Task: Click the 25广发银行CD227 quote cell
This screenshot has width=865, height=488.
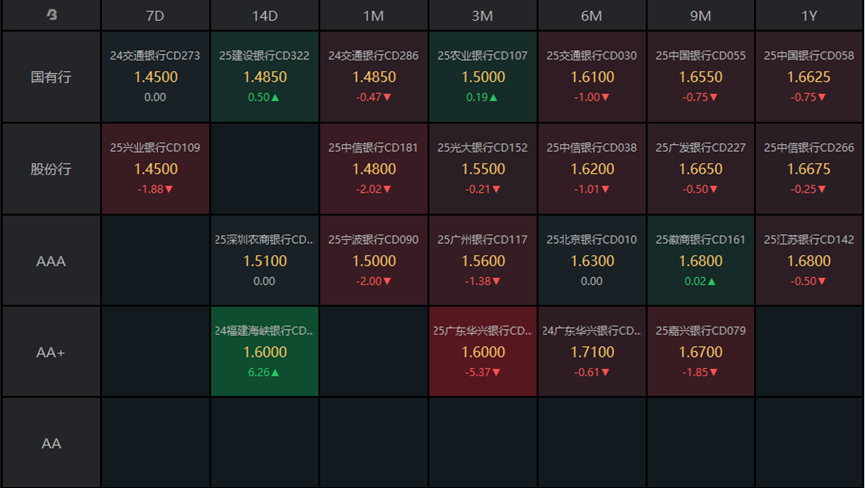Action: pos(700,169)
